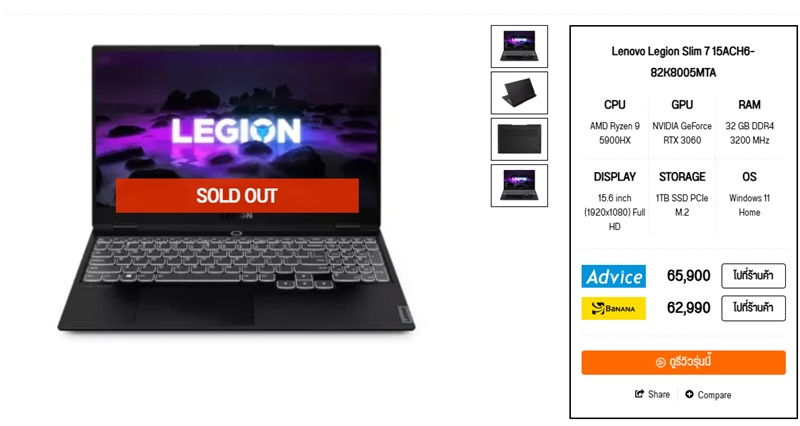
Task: Select the fourth laptop thumbnail
Action: tap(519, 186)
